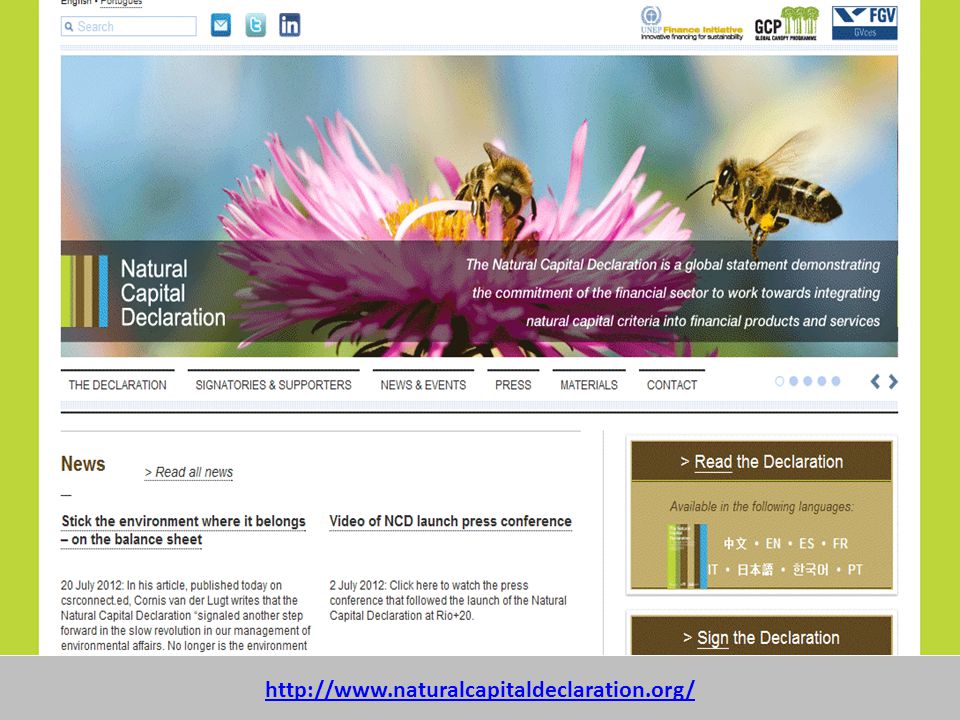Viewport: 960px width, 720px height.
Task: Click the UNEP Finance Initiative logo
Action: pyautogui.click(x=692, y=23)
